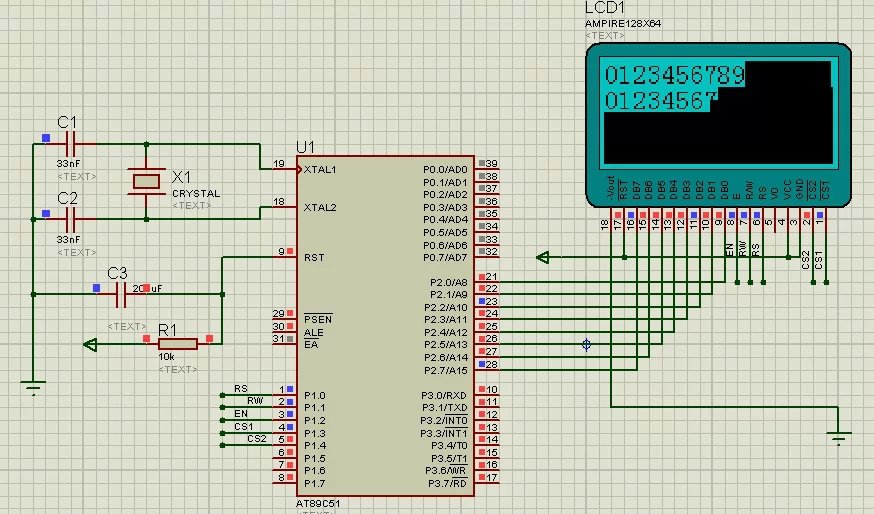
Task: Click the blue origin crosshair marker
Action: point(586,345)
